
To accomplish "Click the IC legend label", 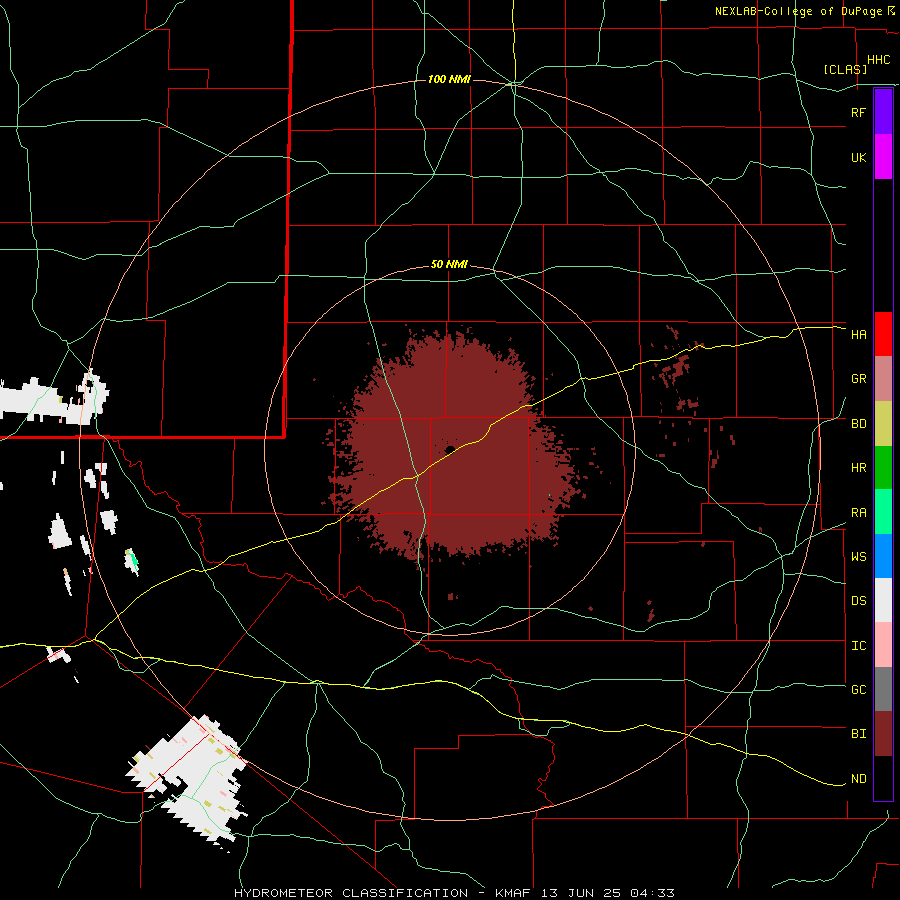I will tap(858, 646).
